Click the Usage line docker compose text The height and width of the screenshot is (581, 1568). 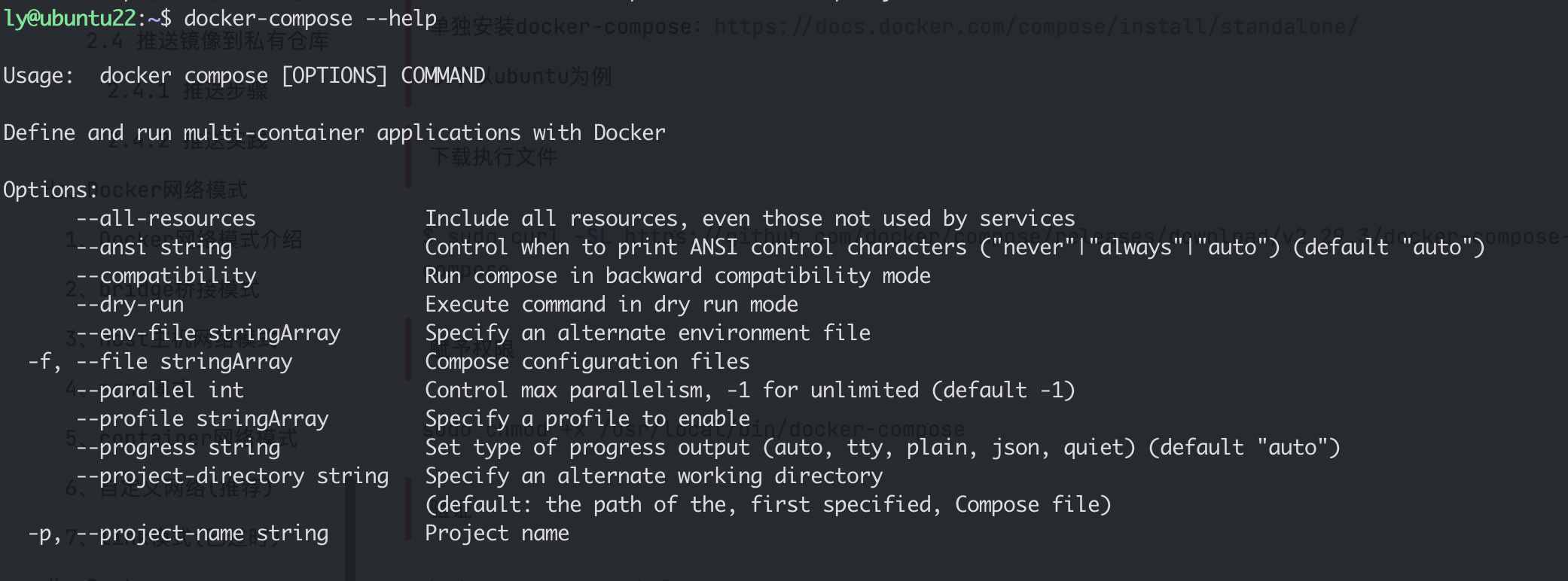click(x=184, y=75)
